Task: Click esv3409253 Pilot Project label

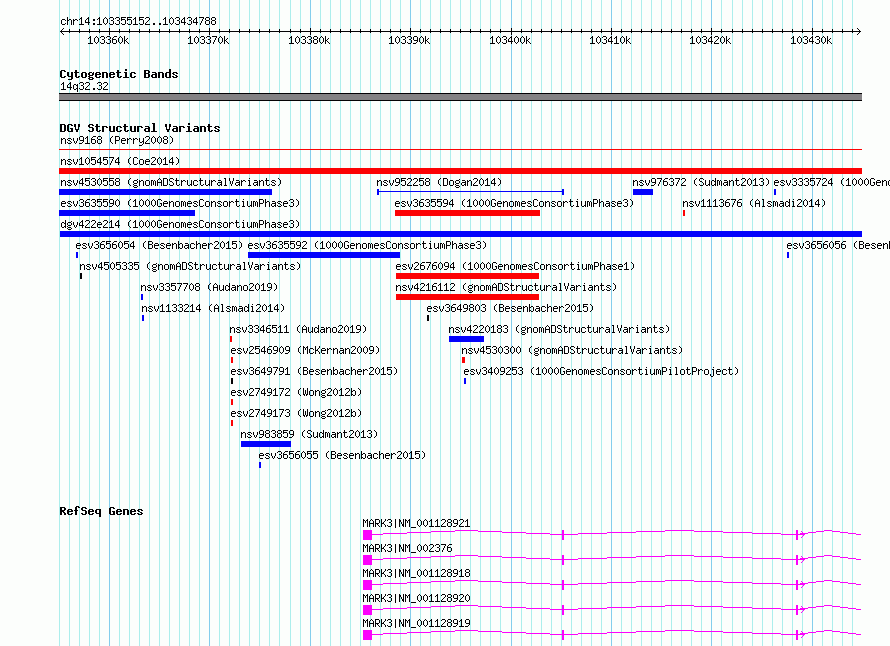Action: point(601,371)
